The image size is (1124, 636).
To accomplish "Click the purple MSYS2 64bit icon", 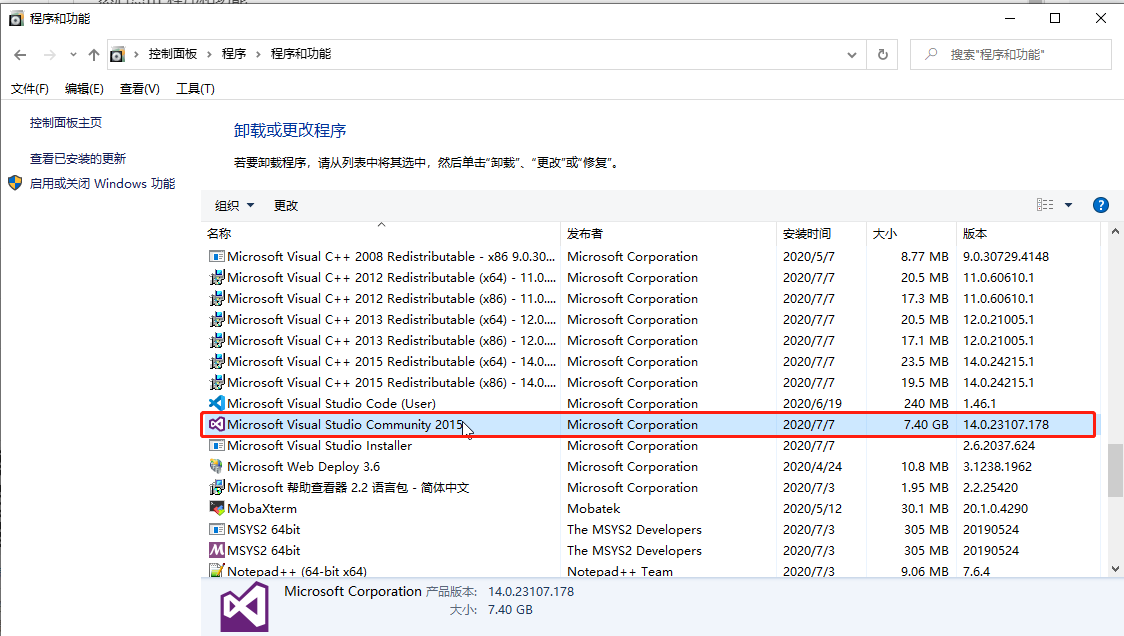I will coord(216,550).
